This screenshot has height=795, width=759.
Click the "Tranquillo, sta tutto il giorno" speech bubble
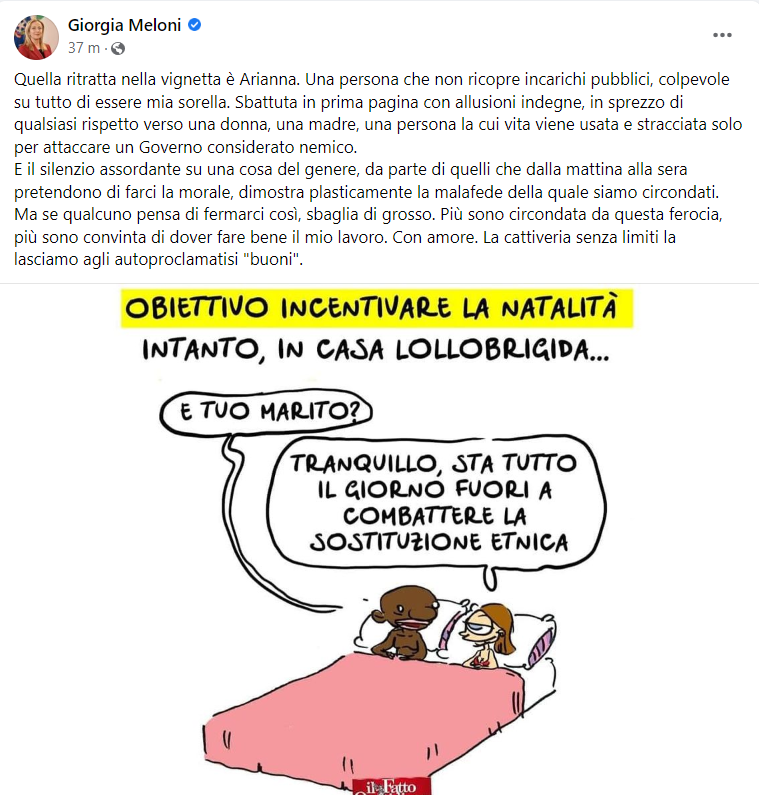click(x=437, y=502)
